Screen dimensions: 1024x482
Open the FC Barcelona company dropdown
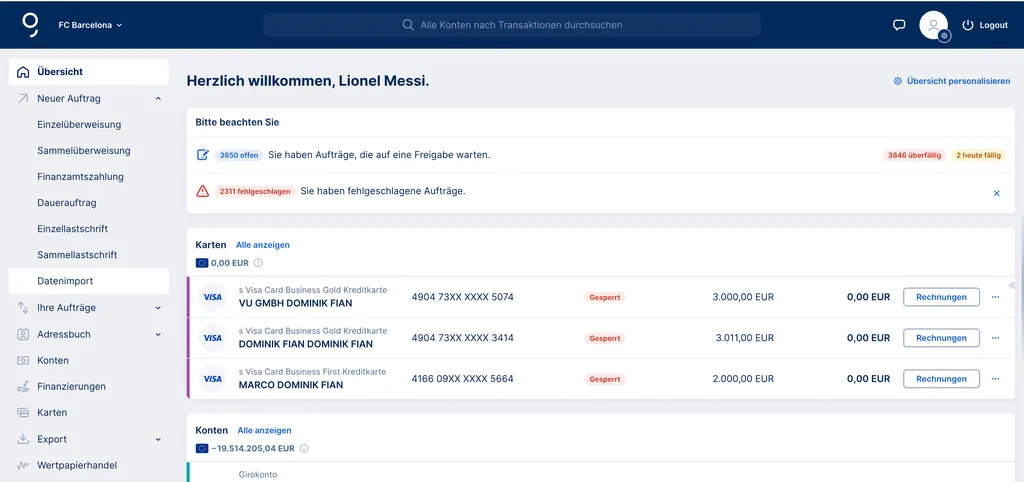[90, 25]
